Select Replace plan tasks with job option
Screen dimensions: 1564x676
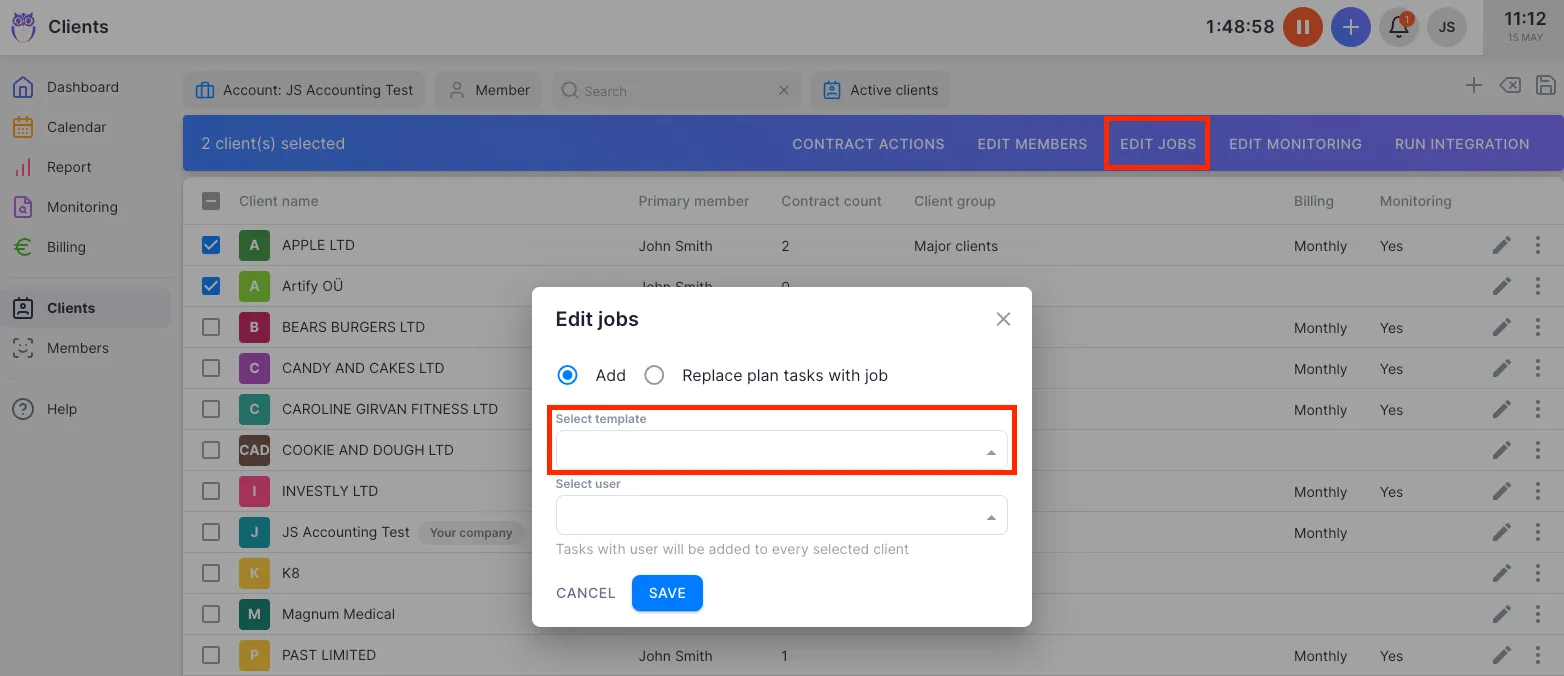point(654,375)
